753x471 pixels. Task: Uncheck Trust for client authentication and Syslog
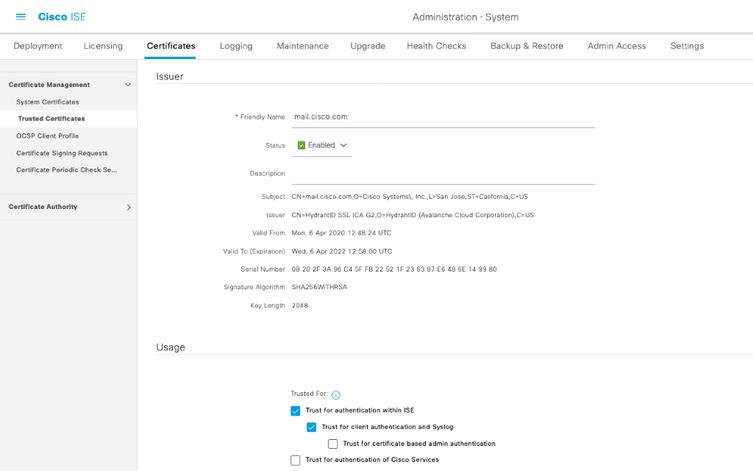coord(311,427)
